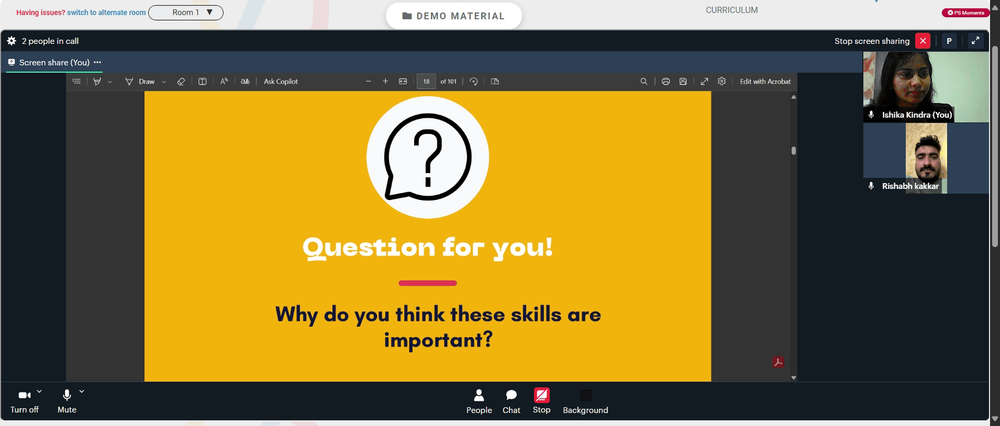Expand the Draw tool options arrow

(x=164, y=82)
